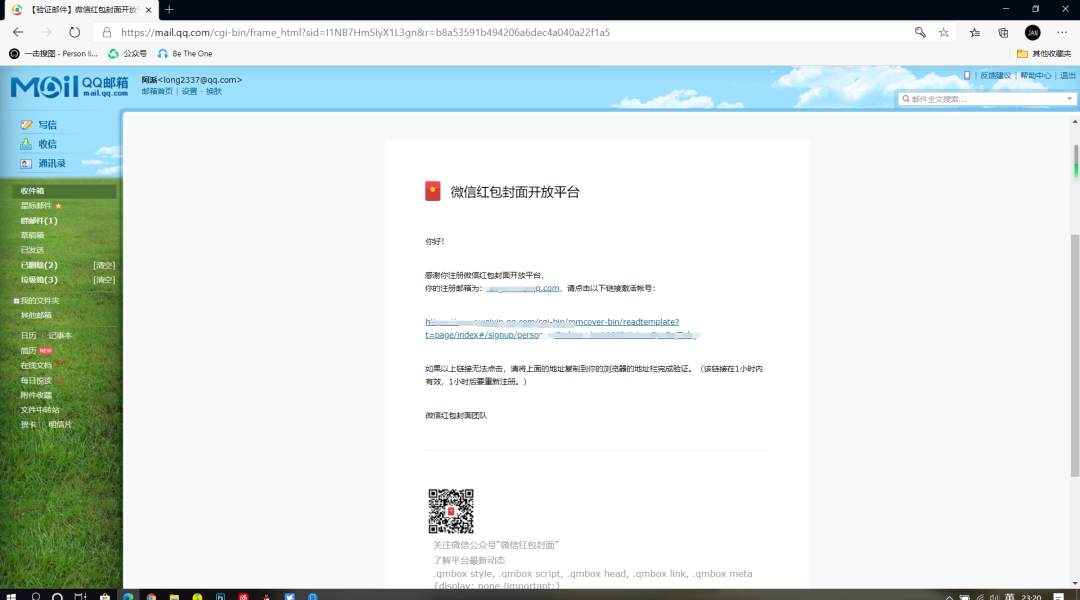The height and width of the screenshot is (600, 1080).
Task: Reload the page with the refresh icon
Action: tap(74, 32)
